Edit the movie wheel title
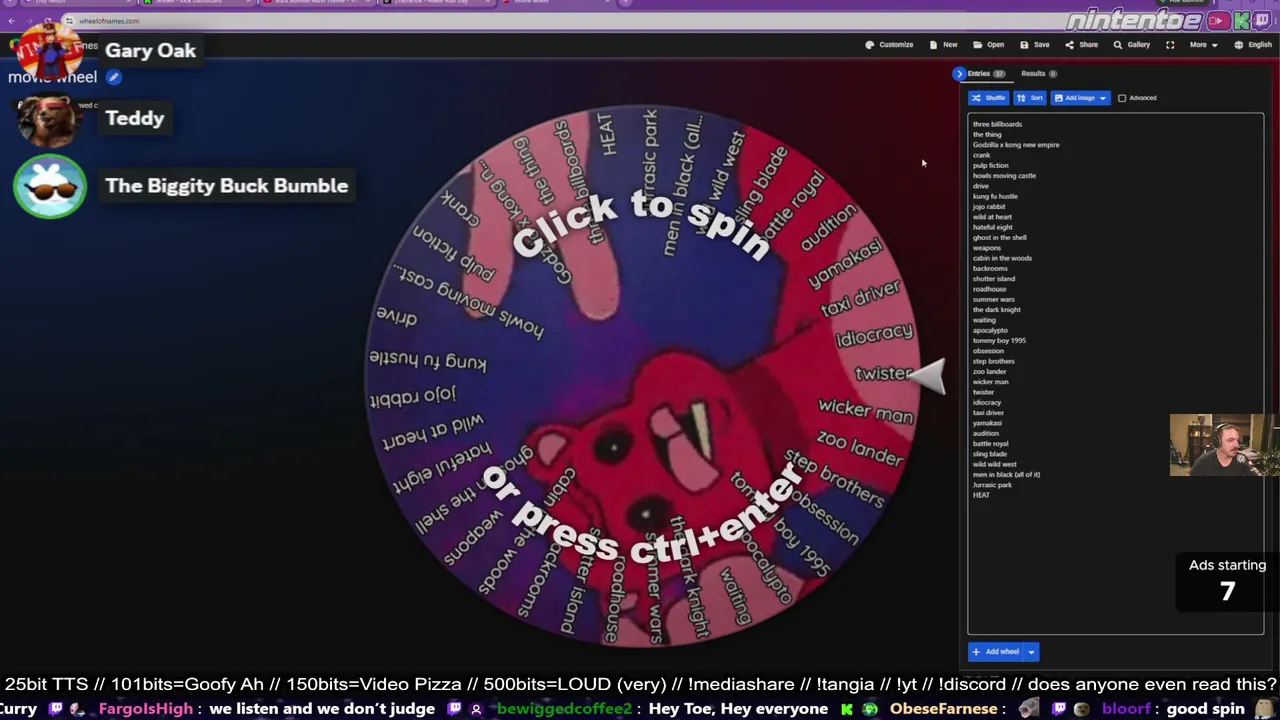 tap(114, 77)
